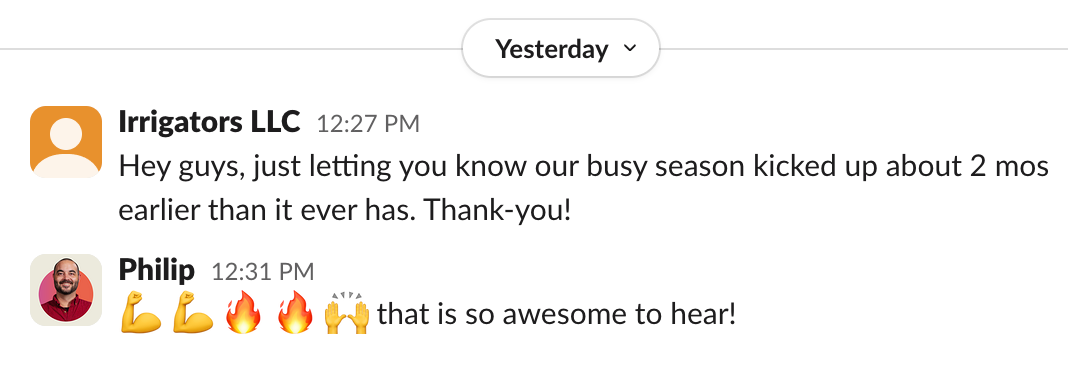1068x366 pixels.
Task: Open Irrigators LLC orange avatar
Action: click(66, 142)
